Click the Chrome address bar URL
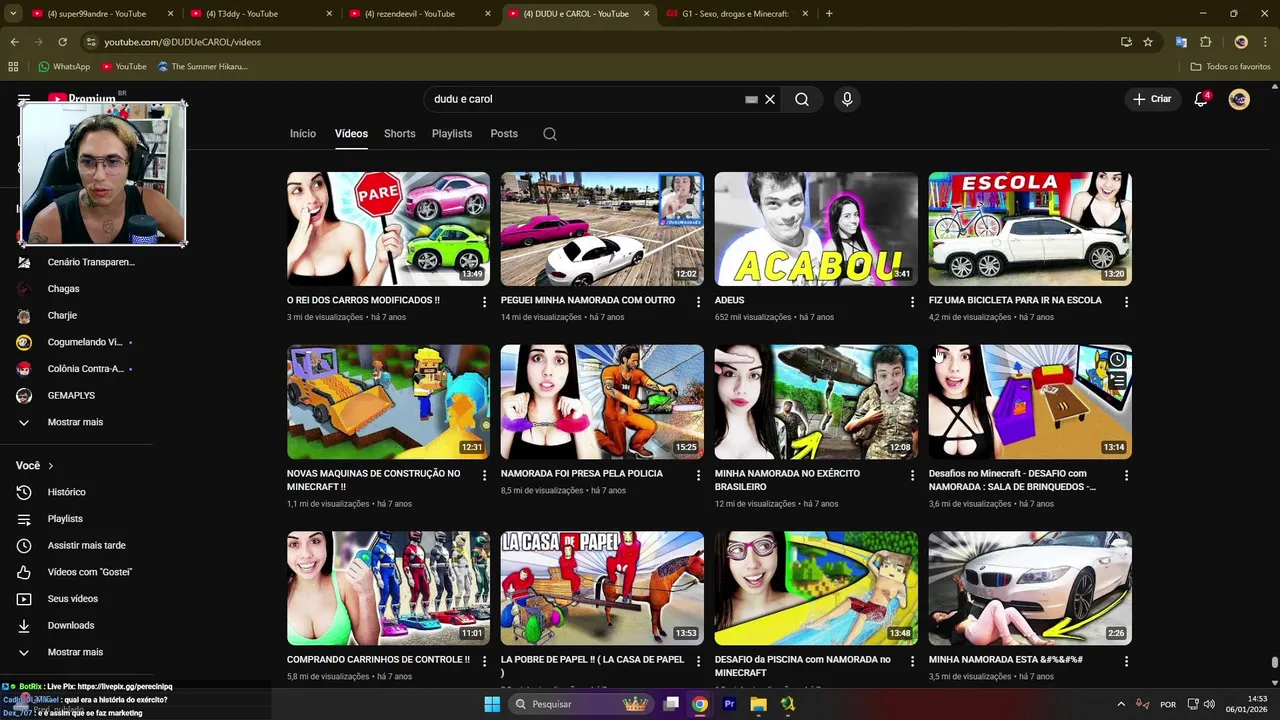The image size is (1280, 720). pyautogui.click(x=182, y=42)
